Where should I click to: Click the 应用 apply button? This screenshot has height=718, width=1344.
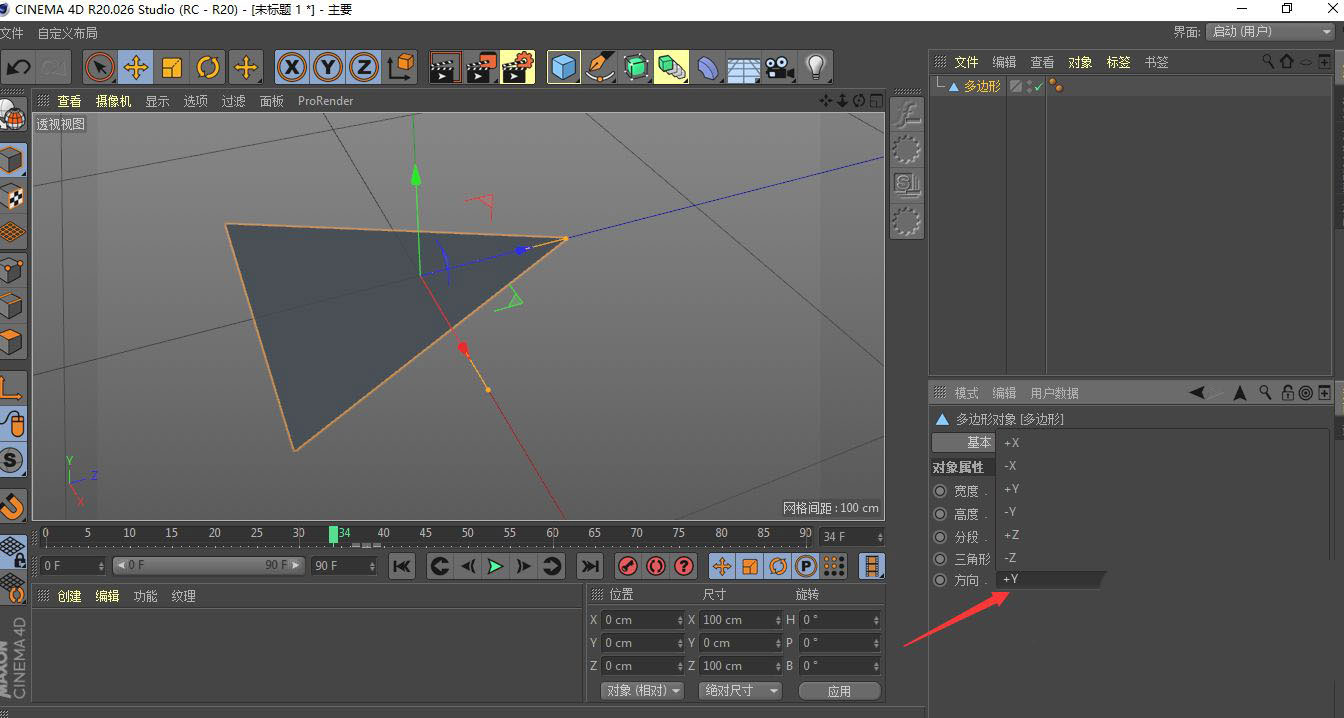[x=839, y=691]
